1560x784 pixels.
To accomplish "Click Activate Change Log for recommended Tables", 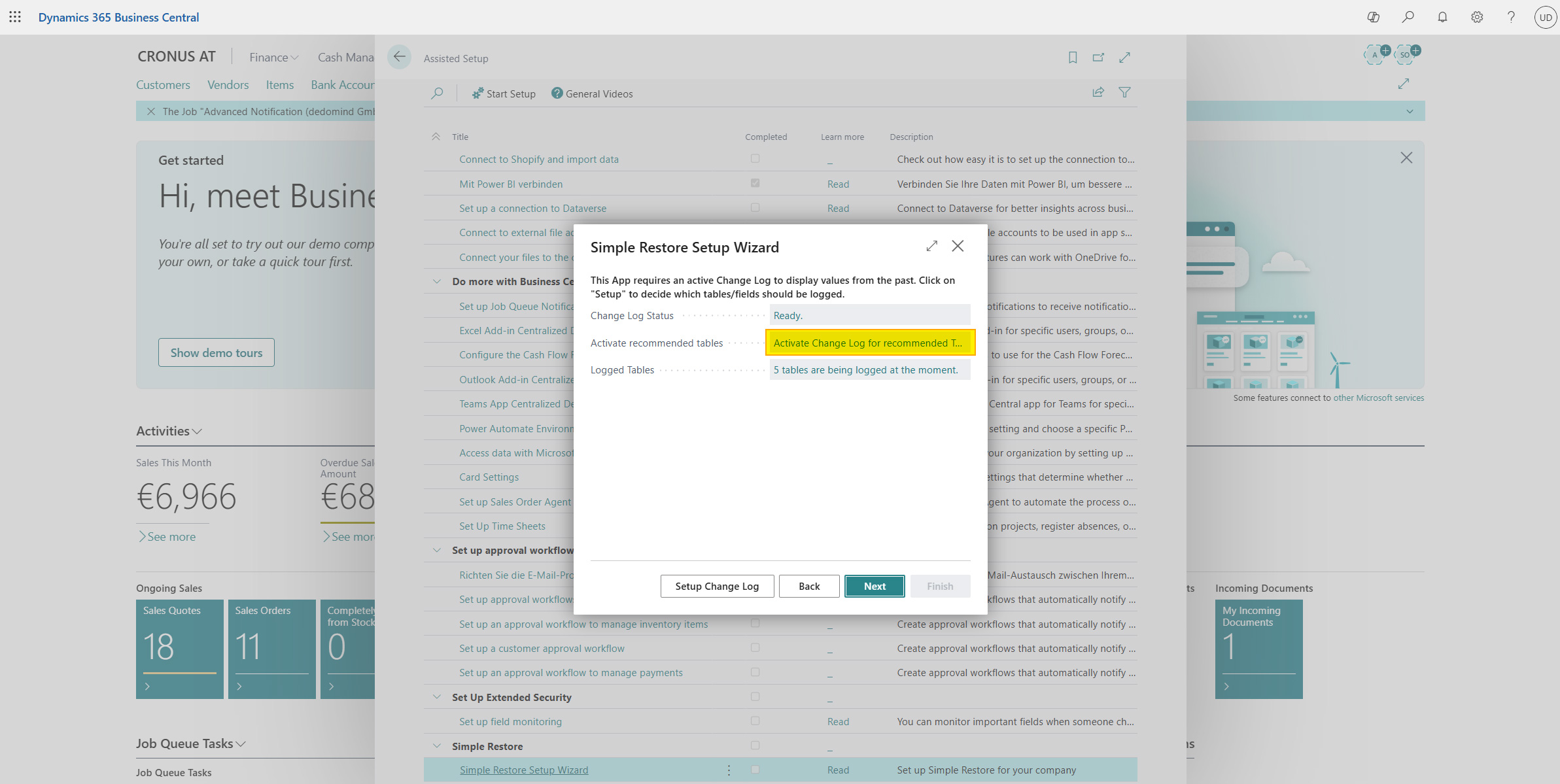I will (869, 342).
